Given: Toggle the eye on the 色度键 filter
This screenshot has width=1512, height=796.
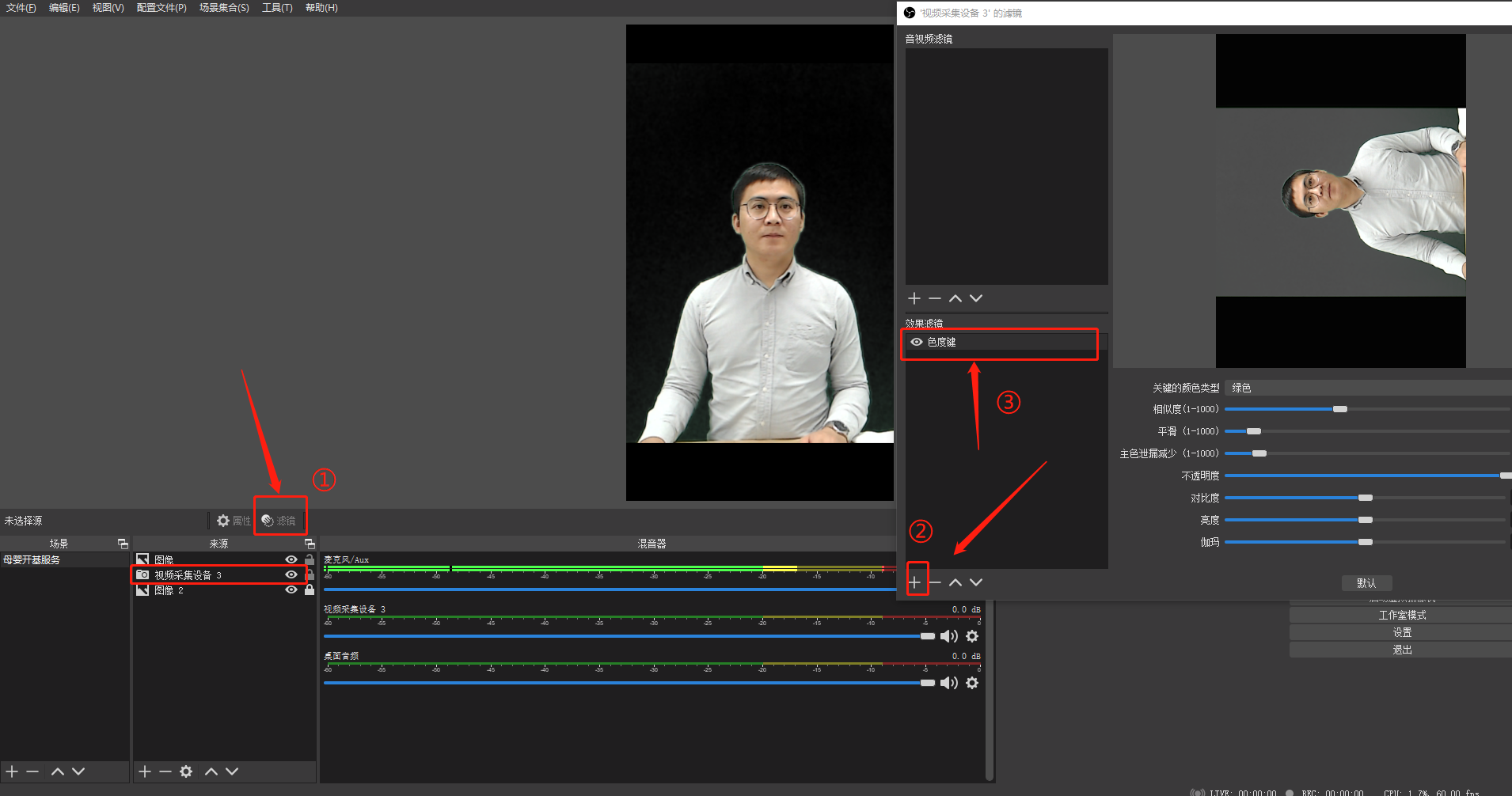Looking at the screenshot, I should [917, 342].
